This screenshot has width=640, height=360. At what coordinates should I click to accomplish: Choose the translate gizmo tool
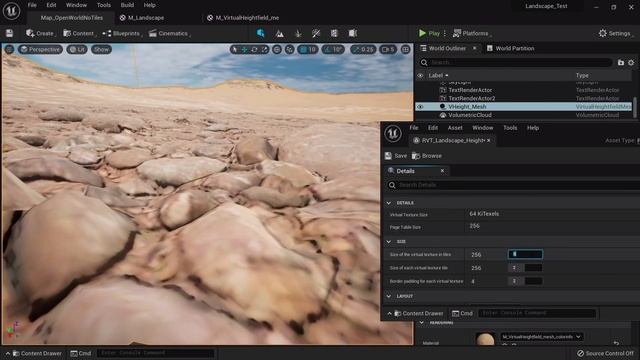(x=244, y=49)
